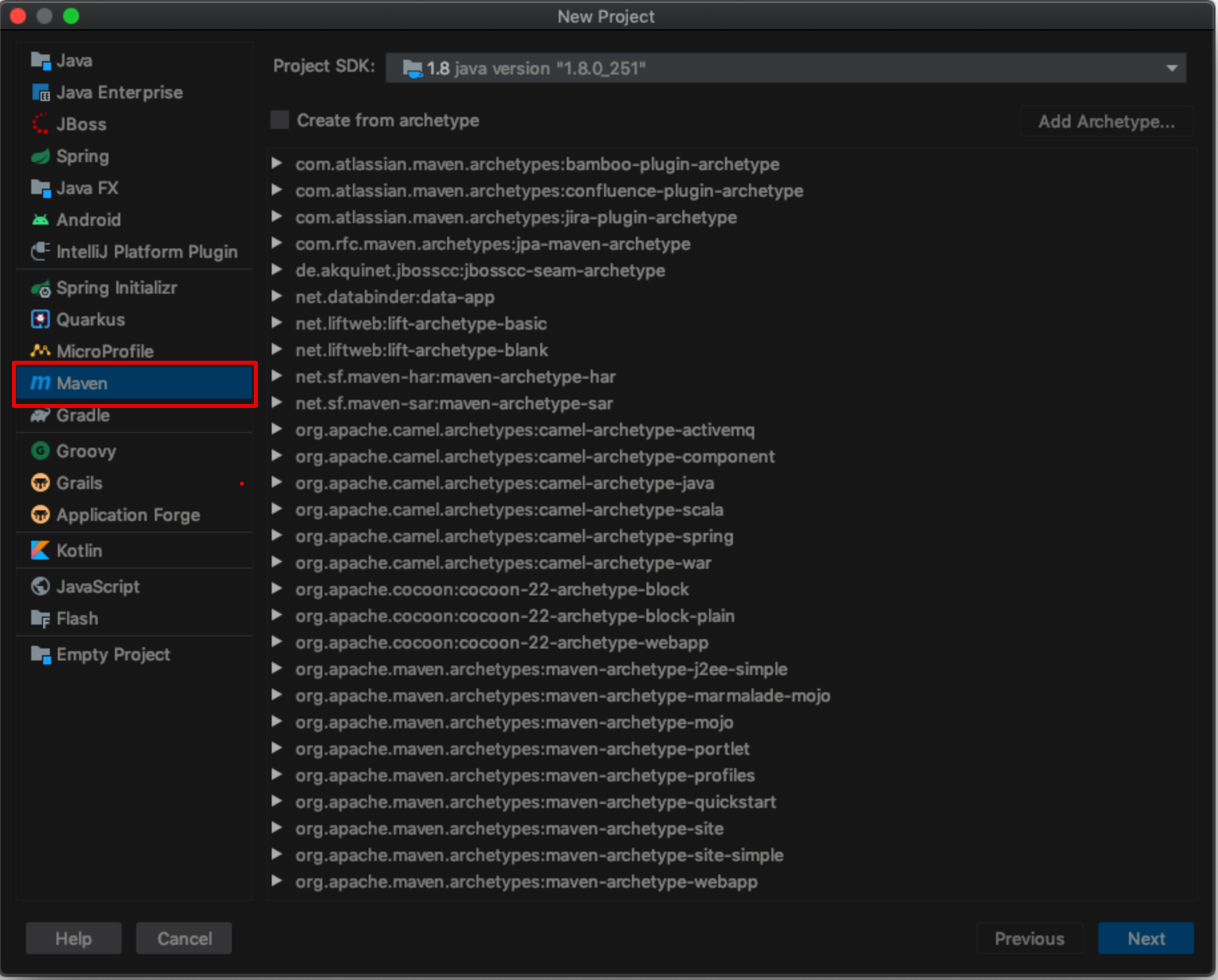Screen dimensions: 1218x980
Task: Select Spring Initializr generator
Action: pyautogui.click(x=134, y=288)
